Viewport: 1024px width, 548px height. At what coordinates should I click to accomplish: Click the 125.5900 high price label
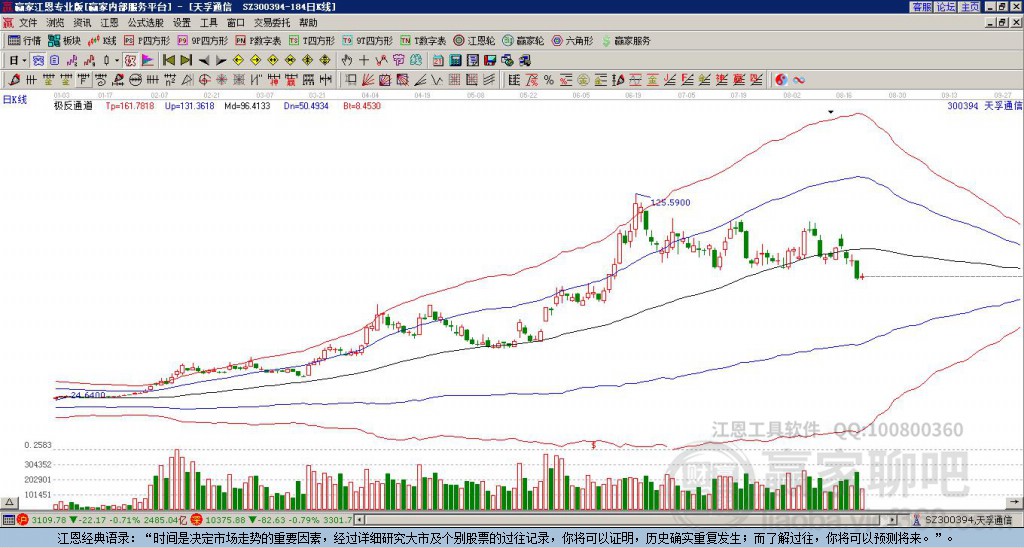coord(671,202)
